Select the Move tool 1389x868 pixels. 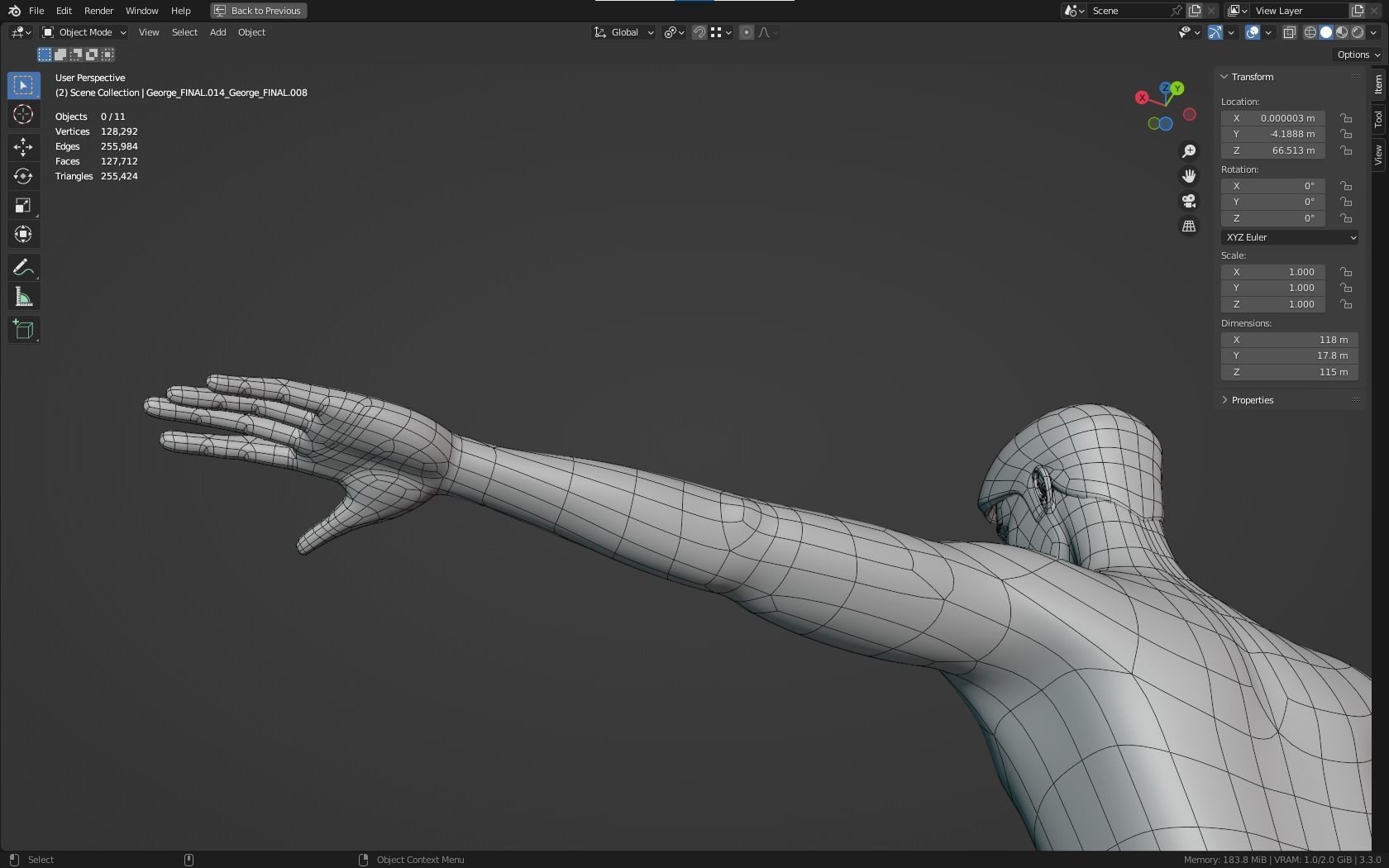pyautogui.click(x=23, y=147)
